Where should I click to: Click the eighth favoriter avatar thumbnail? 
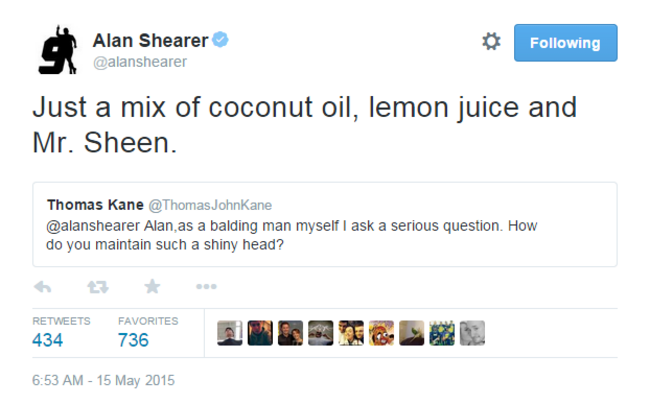click(x=442, y=333)
